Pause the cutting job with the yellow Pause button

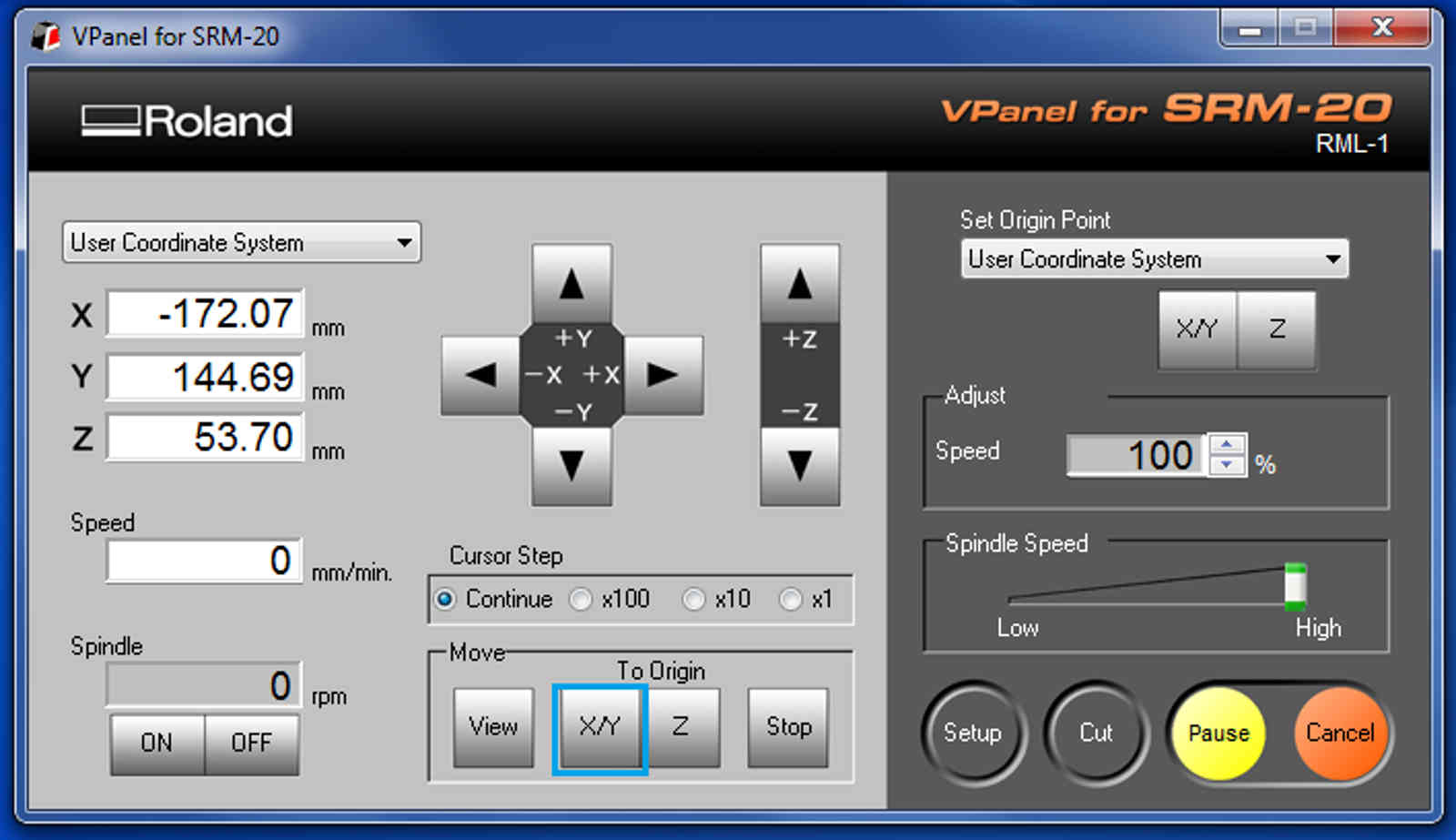(x=1218, y=734)
